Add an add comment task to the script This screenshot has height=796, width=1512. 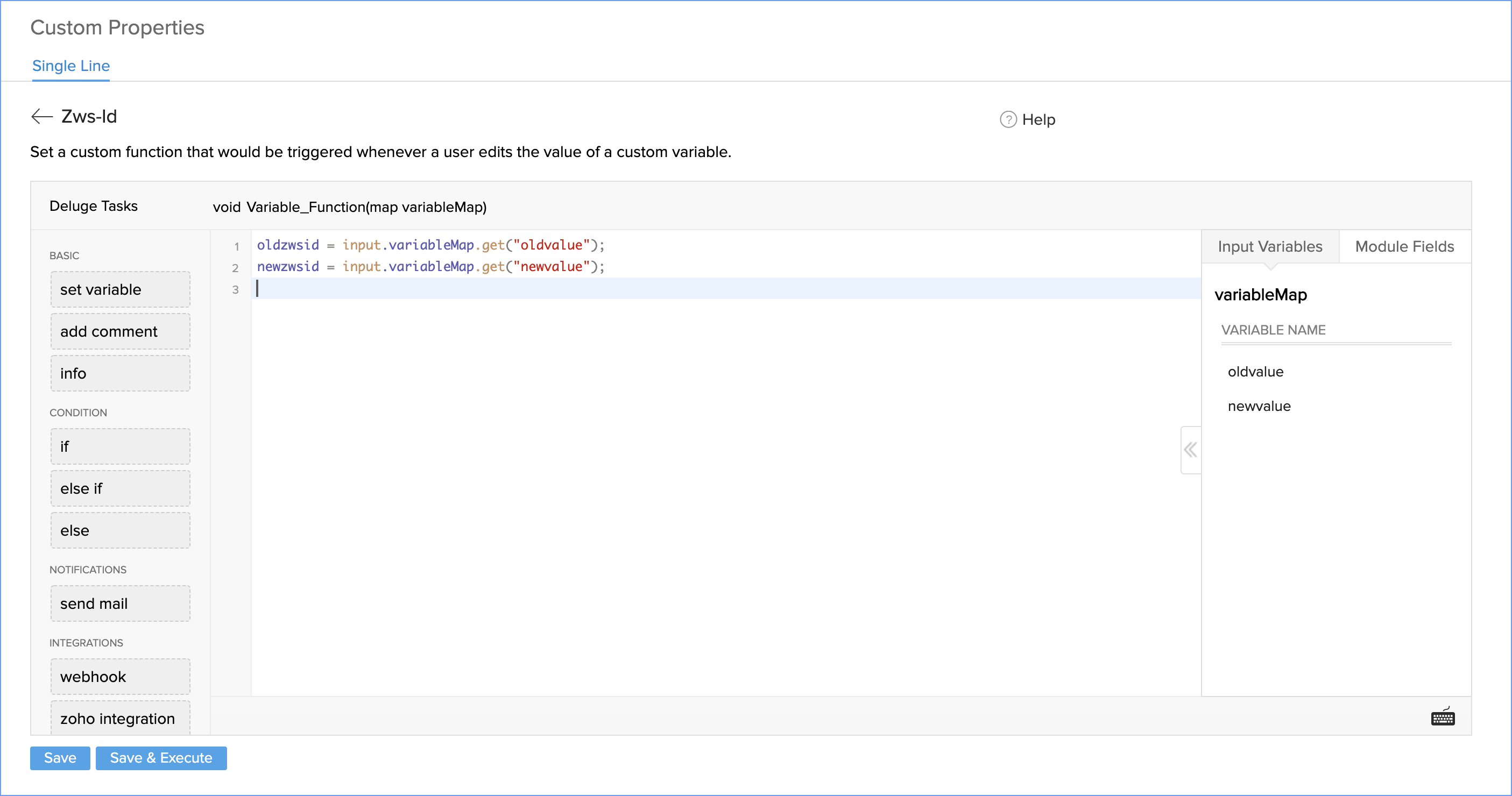pyautogui.click(x=120, y=331)
